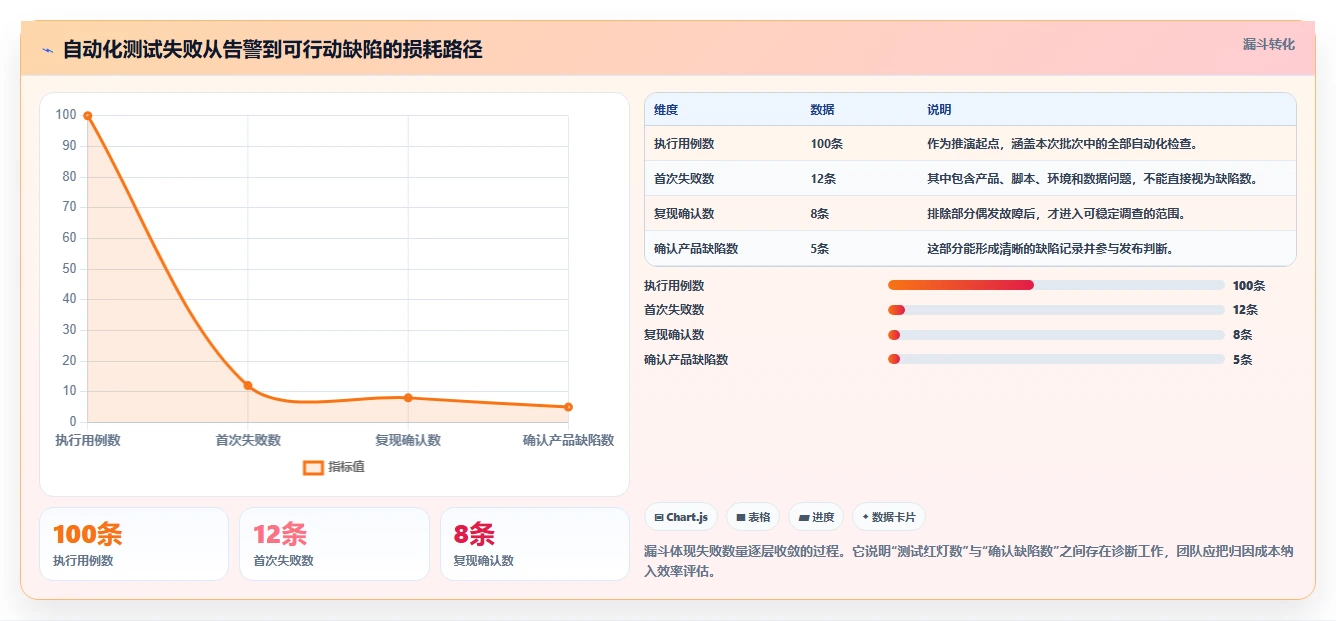Image resolution: width=1336 pixels, height=621 pixels.
Task: Click the 12条 value in the table
Action: [x=823, y=179]
